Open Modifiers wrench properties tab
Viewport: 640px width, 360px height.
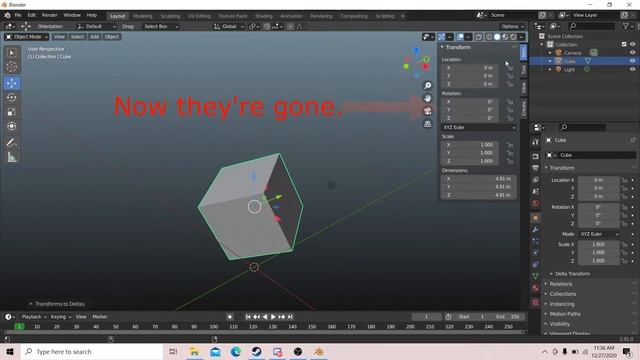tap(536, 229)
